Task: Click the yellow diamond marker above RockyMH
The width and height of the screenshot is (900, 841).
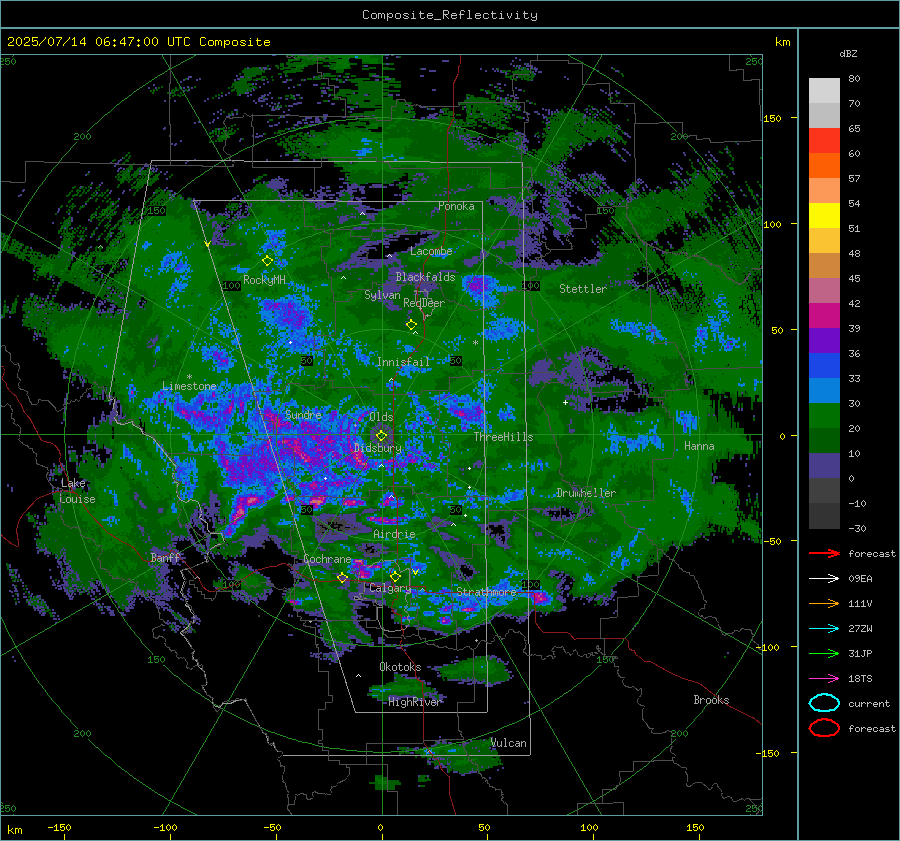Action: 267,261
